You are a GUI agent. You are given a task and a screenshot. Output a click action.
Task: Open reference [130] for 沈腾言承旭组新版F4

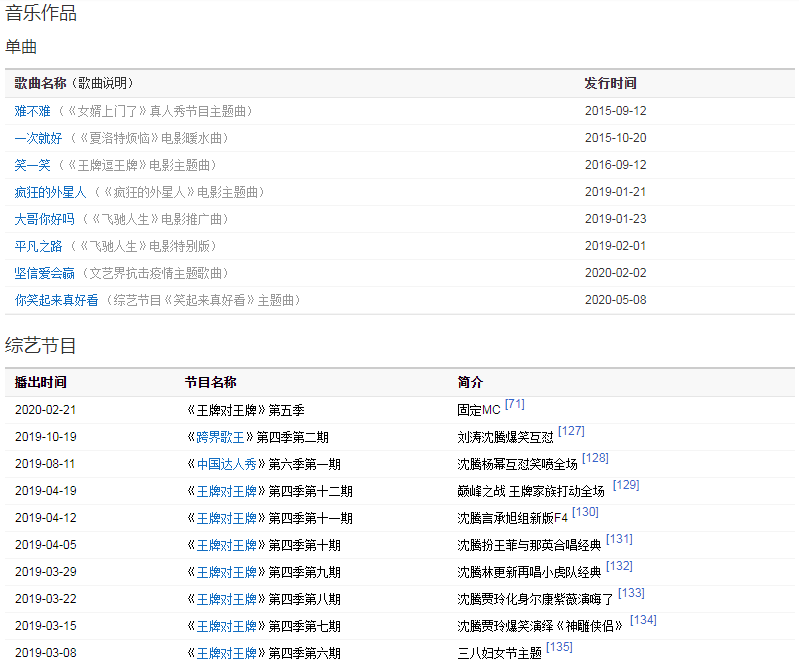click(585, 512)
